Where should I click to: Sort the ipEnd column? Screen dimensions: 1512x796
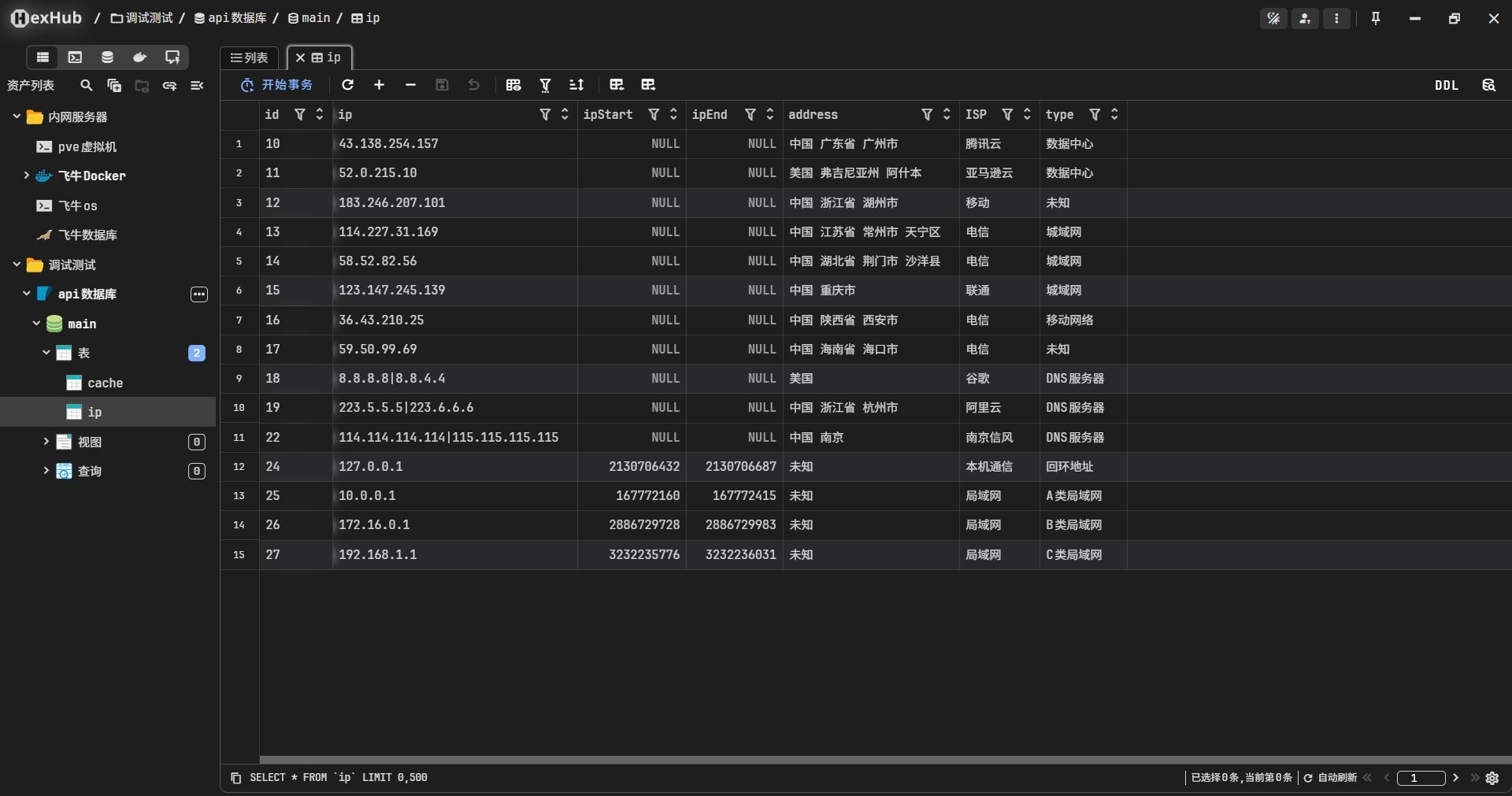(769, 115)
